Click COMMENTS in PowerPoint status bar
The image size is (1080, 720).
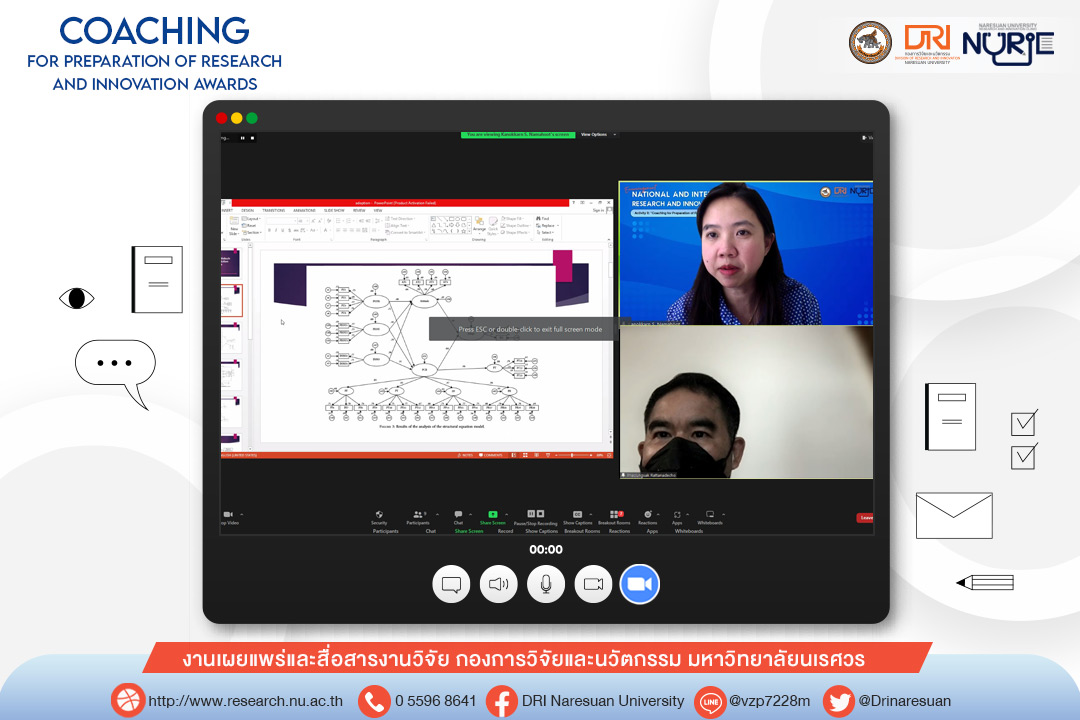[x=491, y=455]
